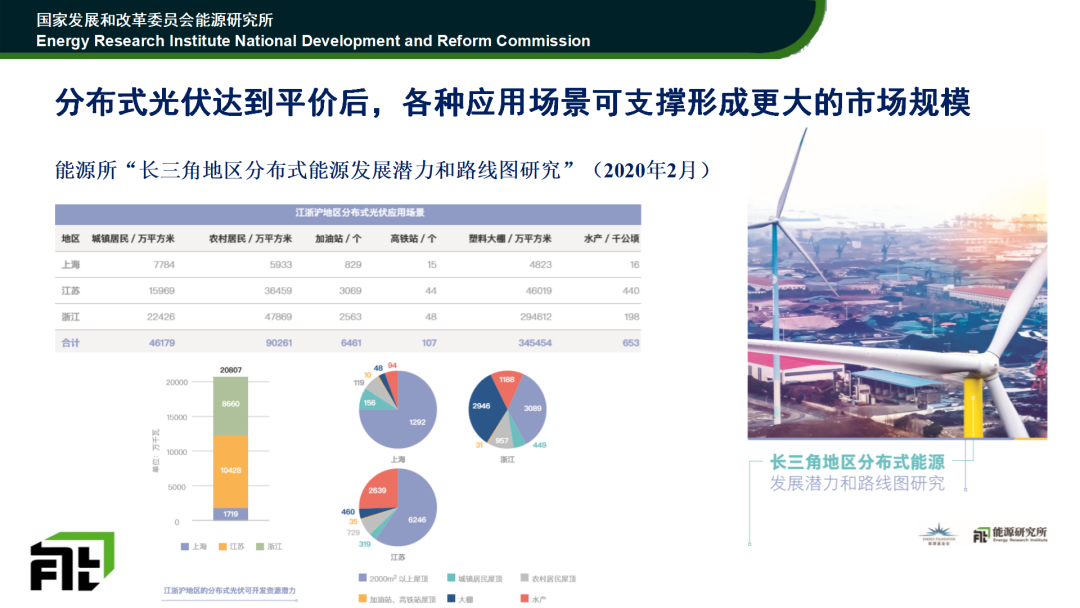Click the 农村居民 / 万平方米 column header
Viewport: 1080px width, 608px height.
point(250,238)
